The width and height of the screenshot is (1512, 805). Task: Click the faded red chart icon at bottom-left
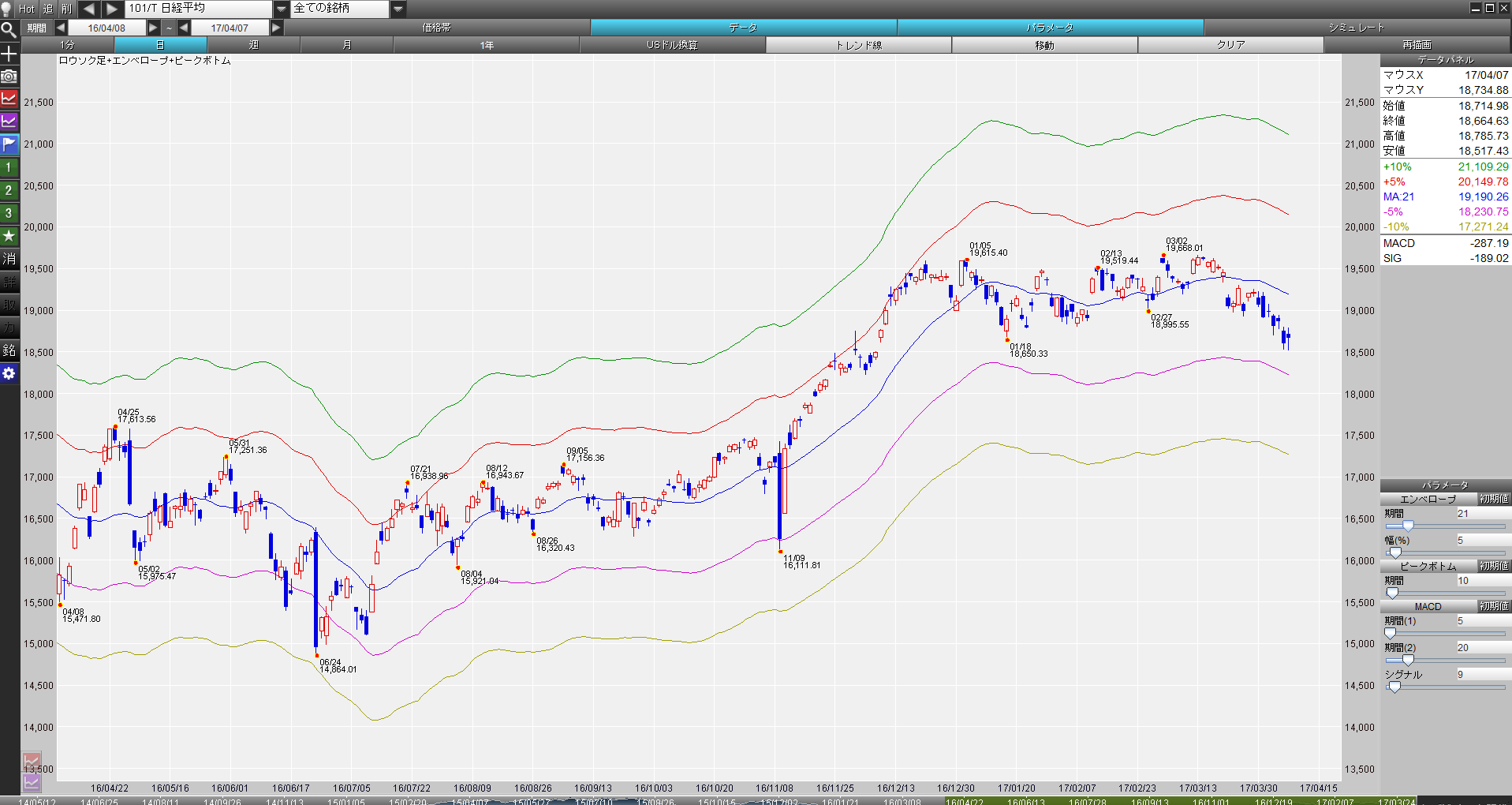tap(32, 762)
